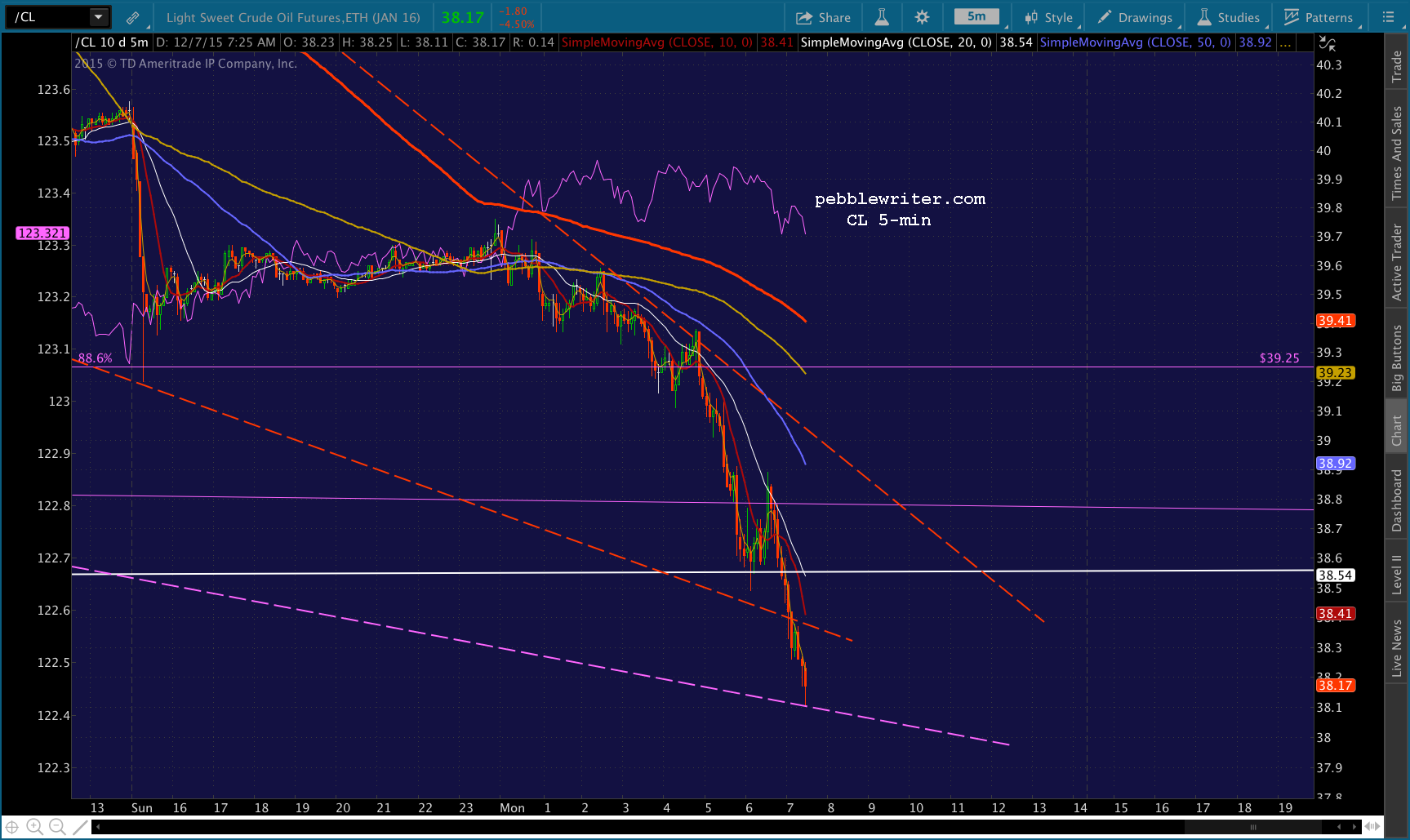This screenshot has height=840, width=1410.
Task: Click the 123.321 magenta left axis bubble
Action: [42, 233]
